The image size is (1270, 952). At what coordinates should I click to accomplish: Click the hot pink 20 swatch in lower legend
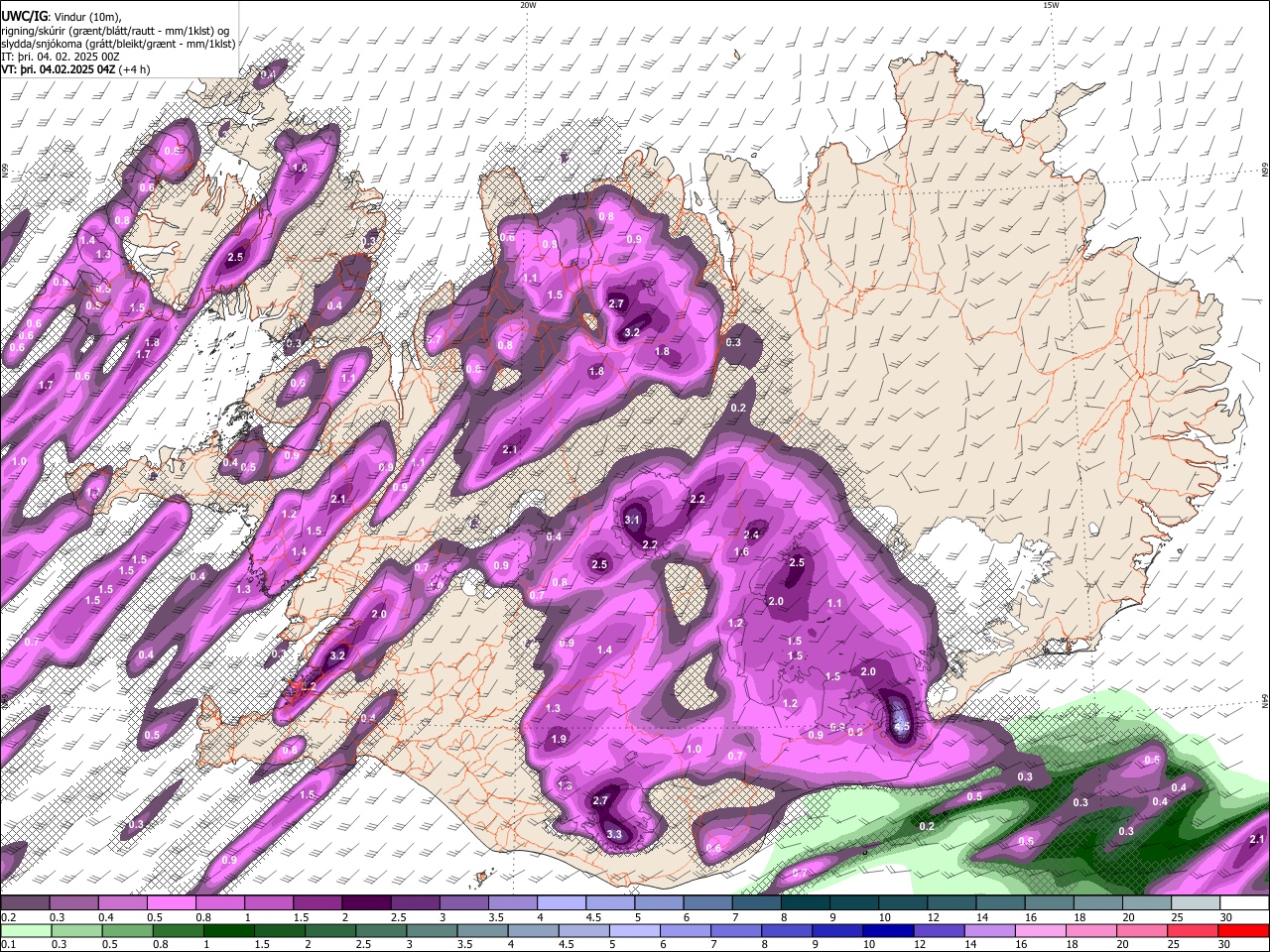tap(1143, 930)
